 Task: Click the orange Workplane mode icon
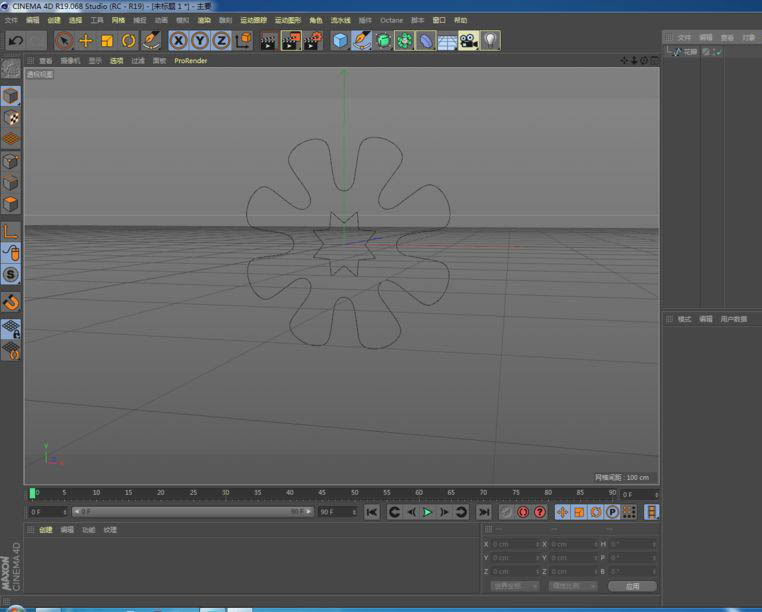11,139
